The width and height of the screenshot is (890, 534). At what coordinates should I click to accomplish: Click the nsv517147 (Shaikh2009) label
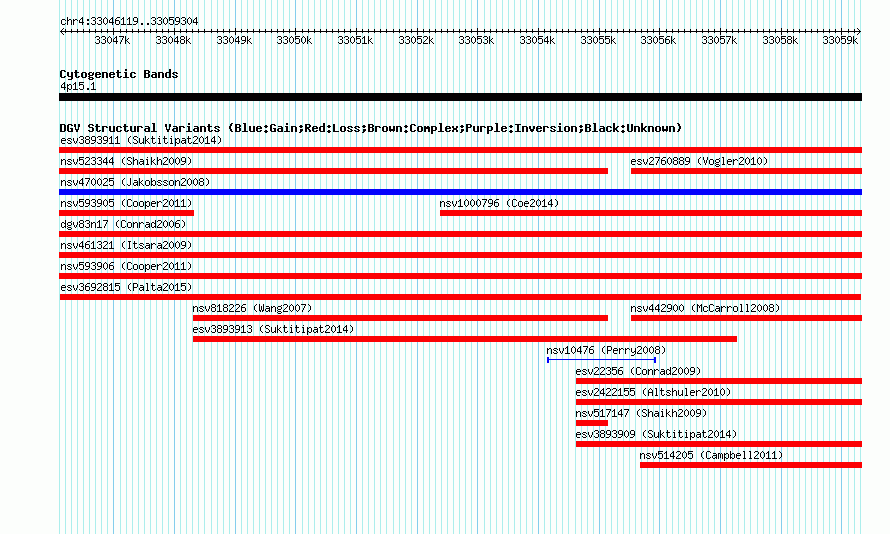click(x=641, y=413)
